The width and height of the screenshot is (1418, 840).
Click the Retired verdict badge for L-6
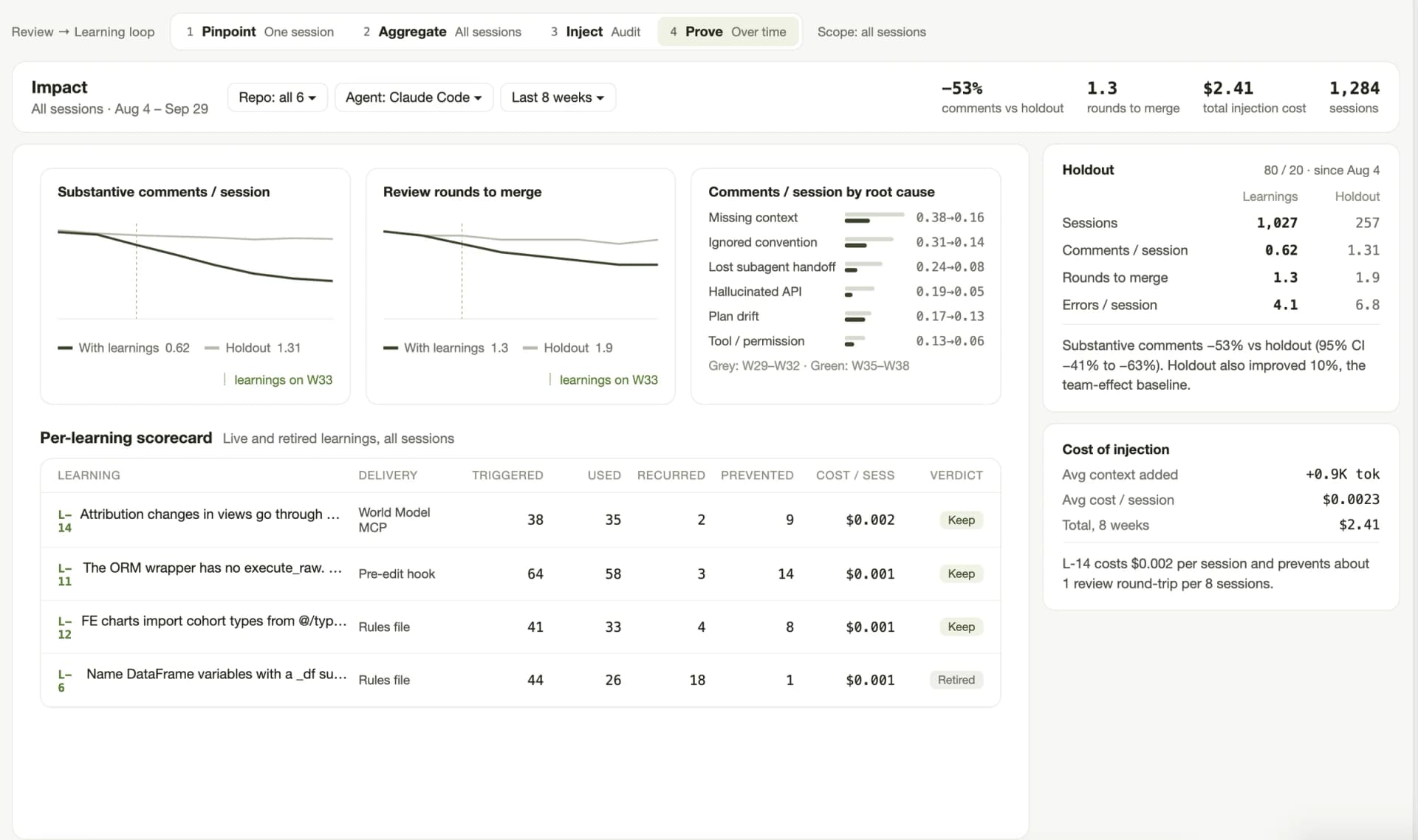[956, 680]
